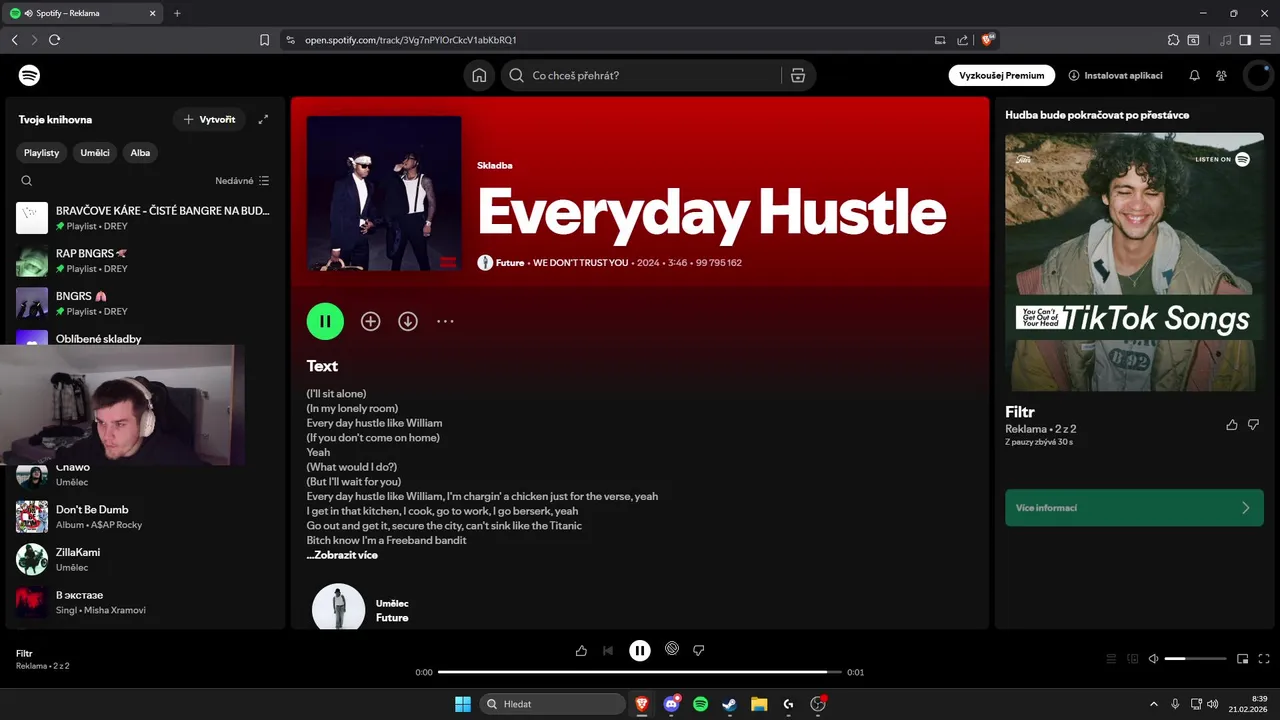The width and height of the screenshot is (1280, 720).
Task: Open browser extensions puzzle icon
Action: [1173, 40]
